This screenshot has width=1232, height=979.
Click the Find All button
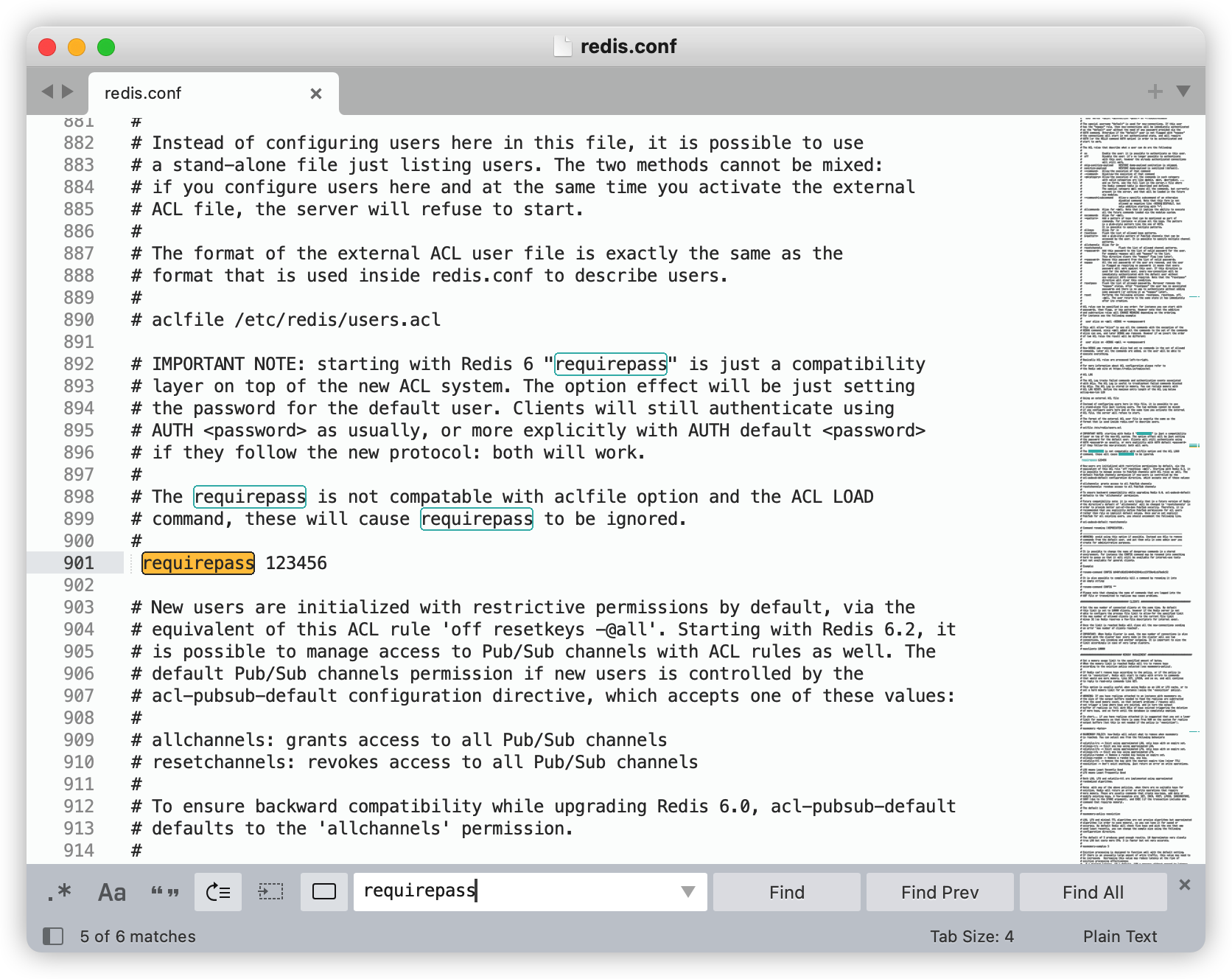[x=1093, y=892]
